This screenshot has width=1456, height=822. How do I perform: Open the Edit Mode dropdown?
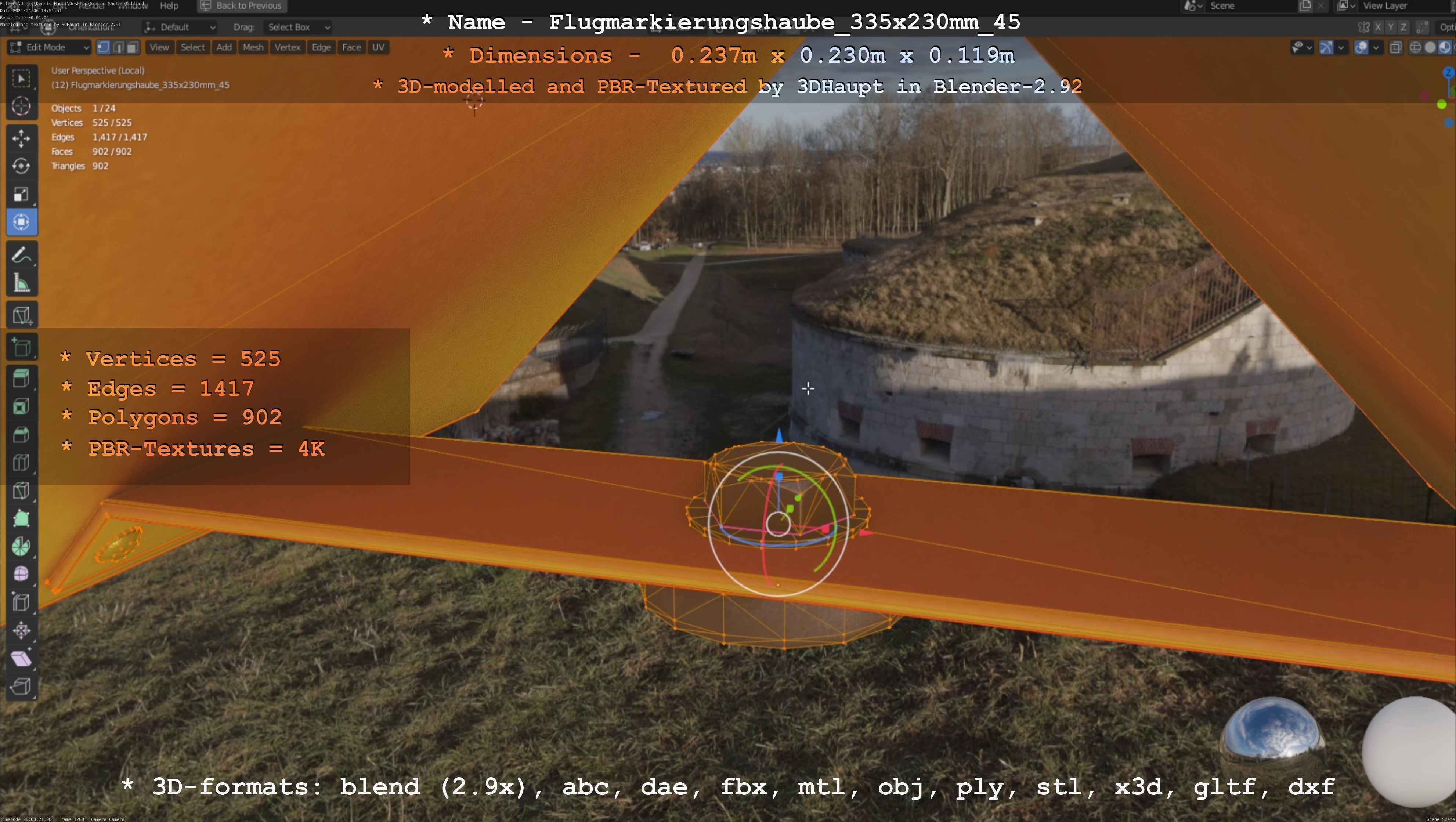coord(50,47)
